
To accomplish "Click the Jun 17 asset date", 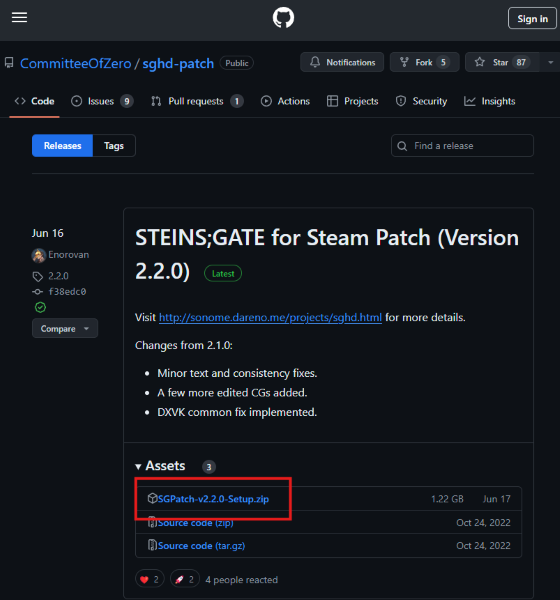I will [496, 499].
